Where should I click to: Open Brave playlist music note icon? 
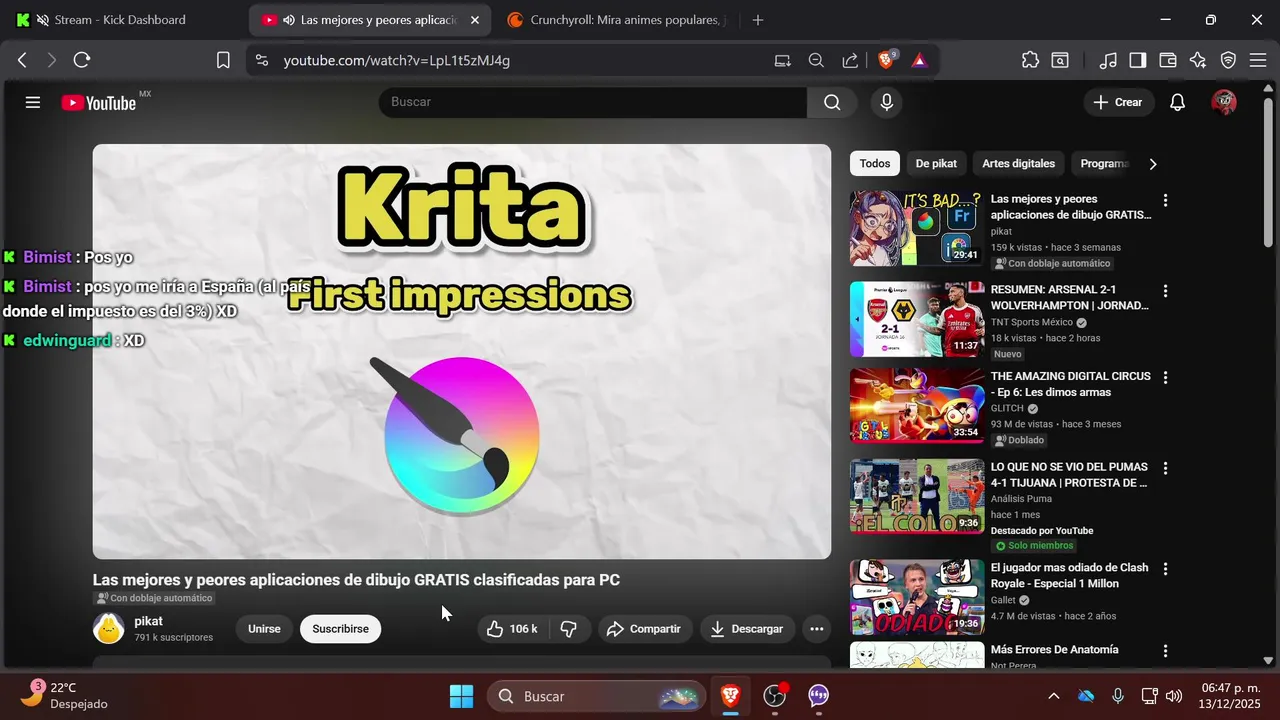pyautogui.click(x=1108, y=60)
